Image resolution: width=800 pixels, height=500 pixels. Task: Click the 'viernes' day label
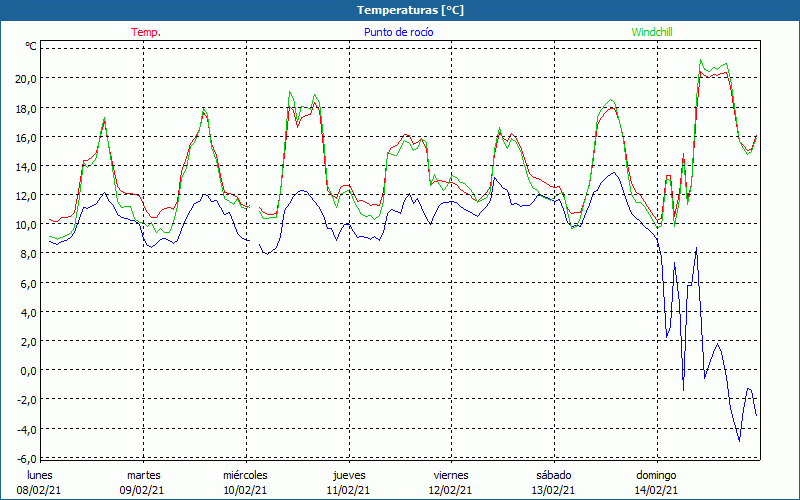[x=451, y=475]
